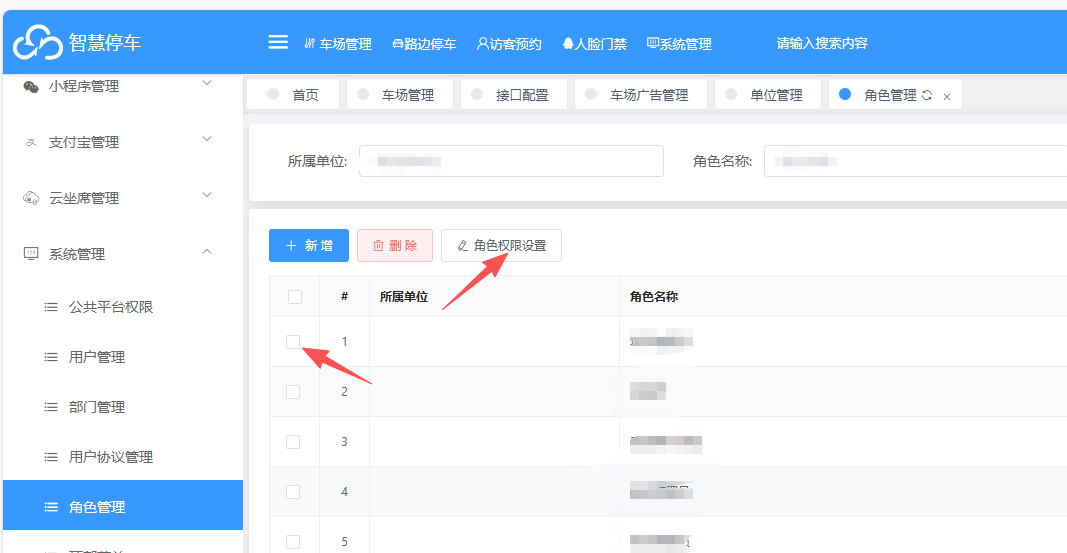Image resolution: width=1067 pixels, height=553 pixels.
Task: Switch to the 车场广告管理 tab
Action: coord(641,95)
